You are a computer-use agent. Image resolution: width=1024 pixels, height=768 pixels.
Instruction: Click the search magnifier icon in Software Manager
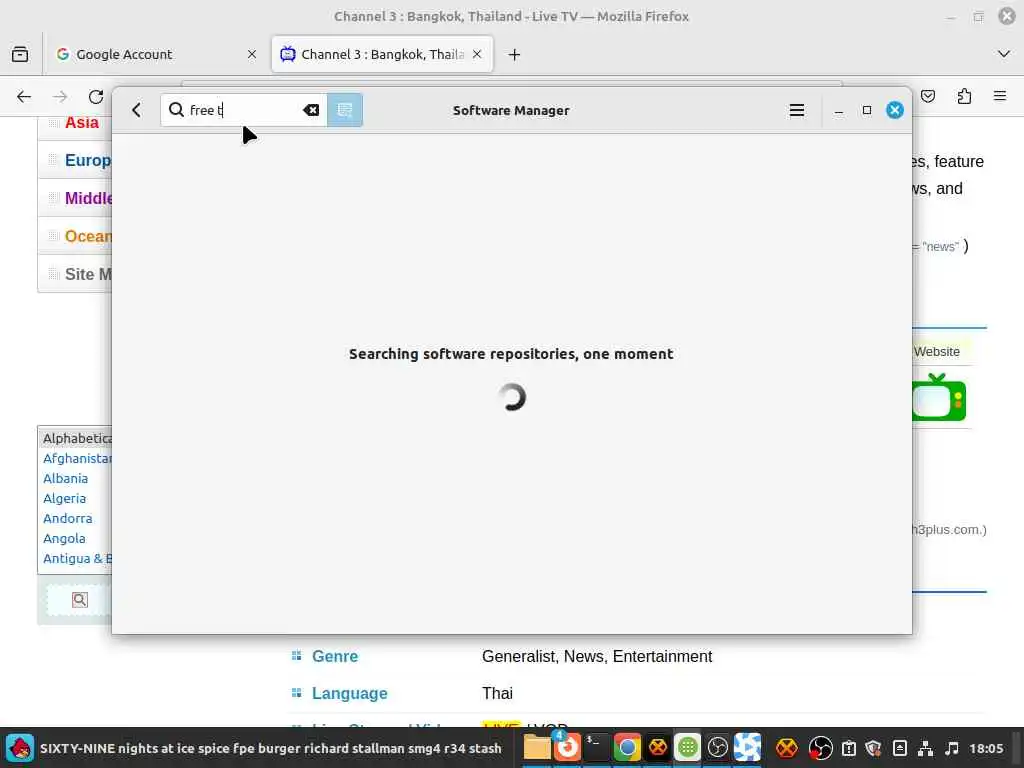tap(176, 110)
